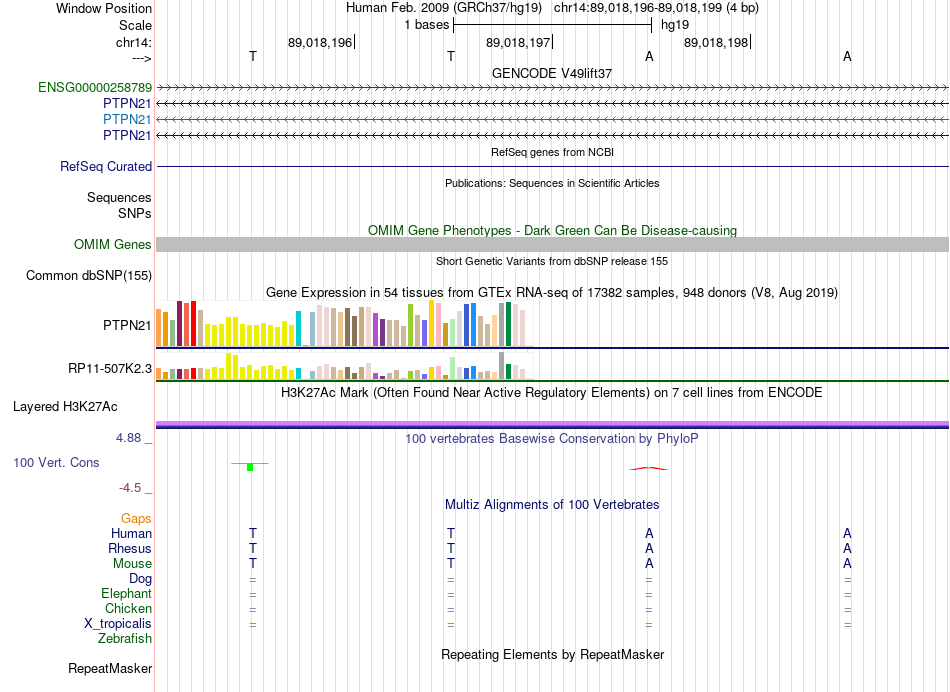The height and width of the screenshot is (692, 950).
Task: Click the 89,018,197 ruler position
Action: click(518, 42)
